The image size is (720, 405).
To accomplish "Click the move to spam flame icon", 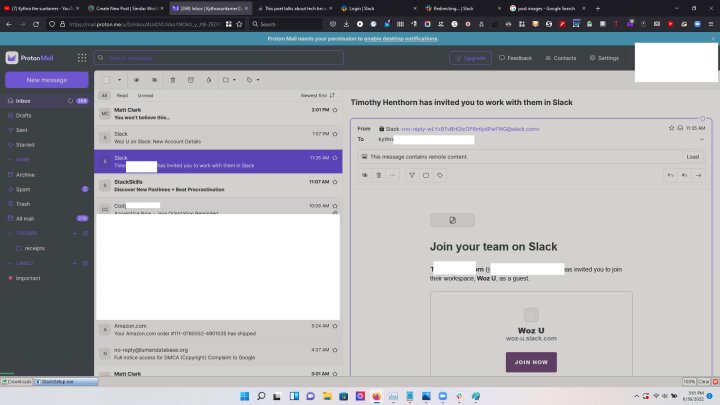I will click(209, 80).
